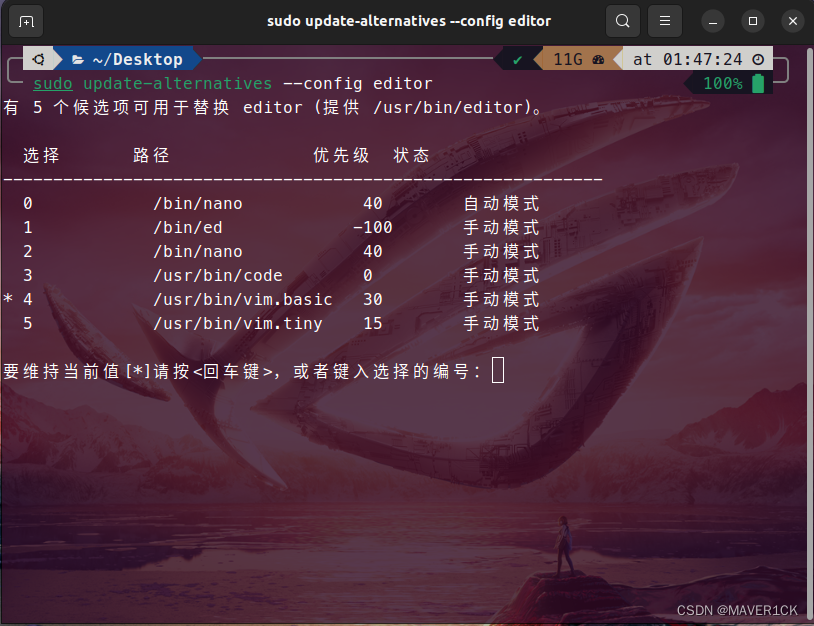
Task: Click the 11G memory value
Action: (x=568, y=59)
